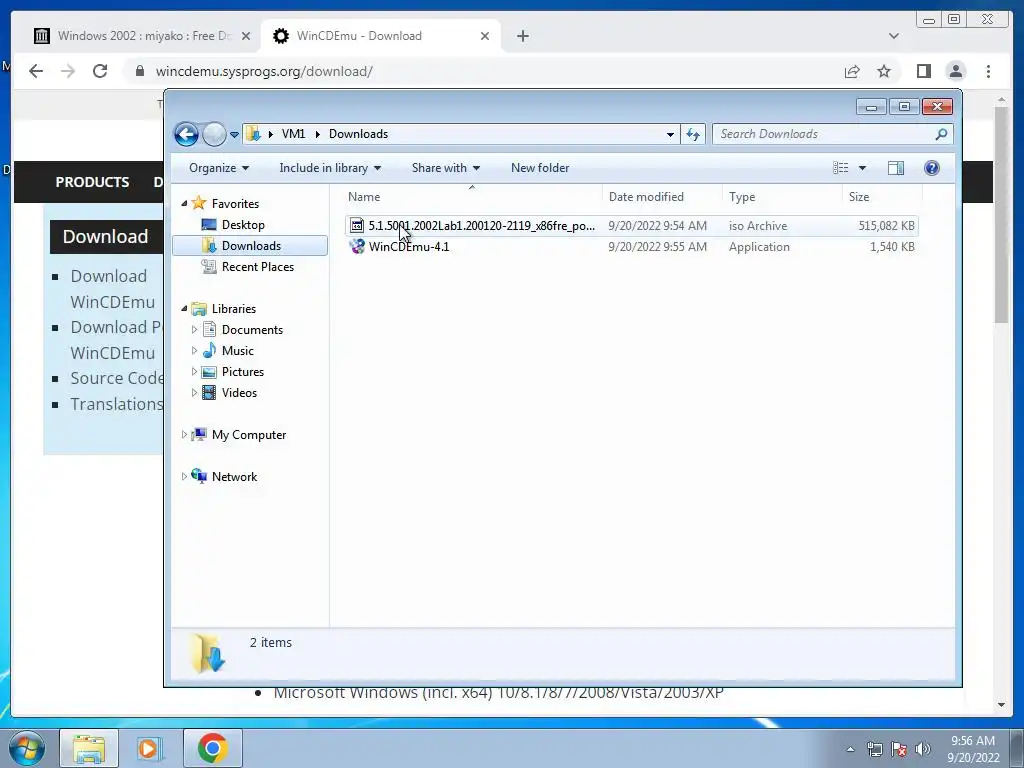Click the Chrome address bar URL
This screenshot has height=768, width=1024.
pos(264,71)
